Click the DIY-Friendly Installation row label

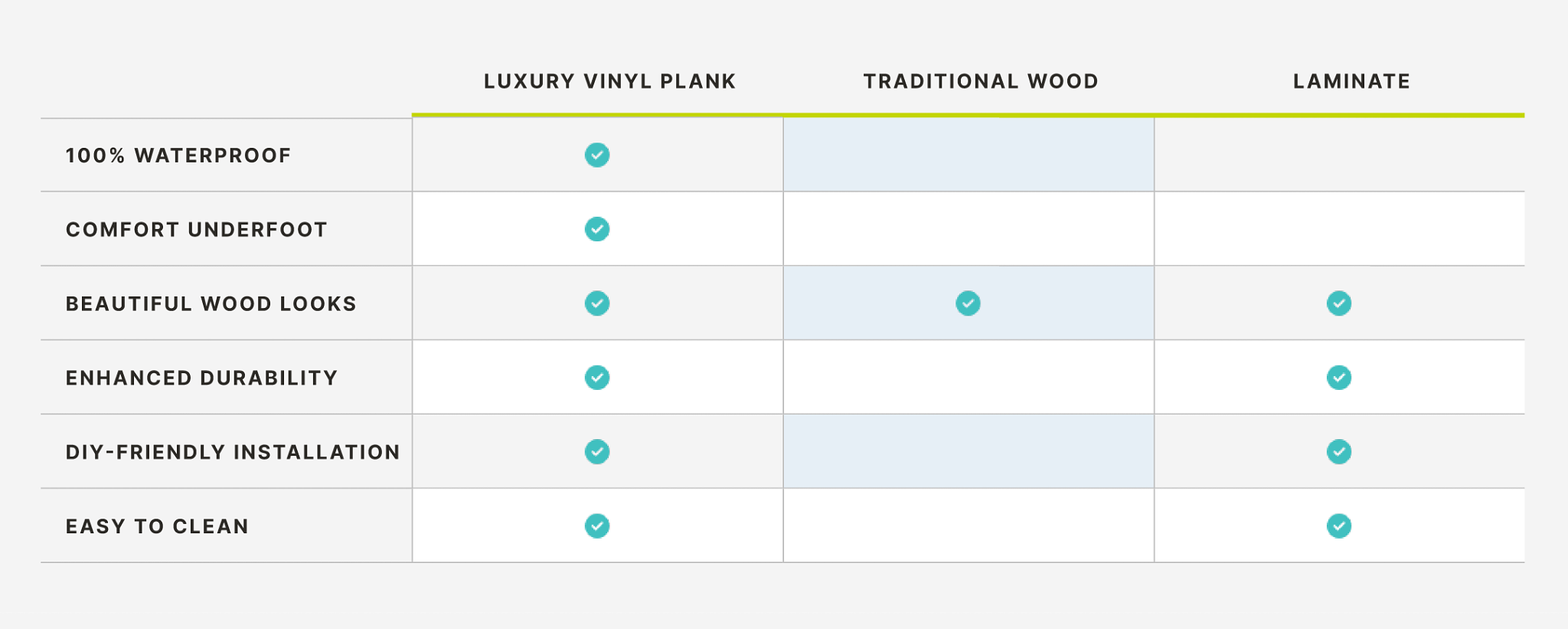click(x=233, y=453)
